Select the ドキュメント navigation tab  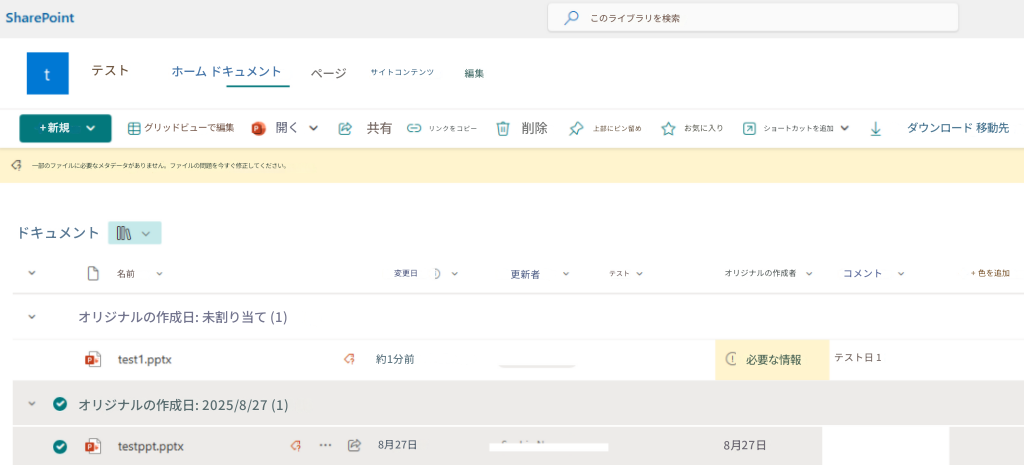tap(246, 71)
